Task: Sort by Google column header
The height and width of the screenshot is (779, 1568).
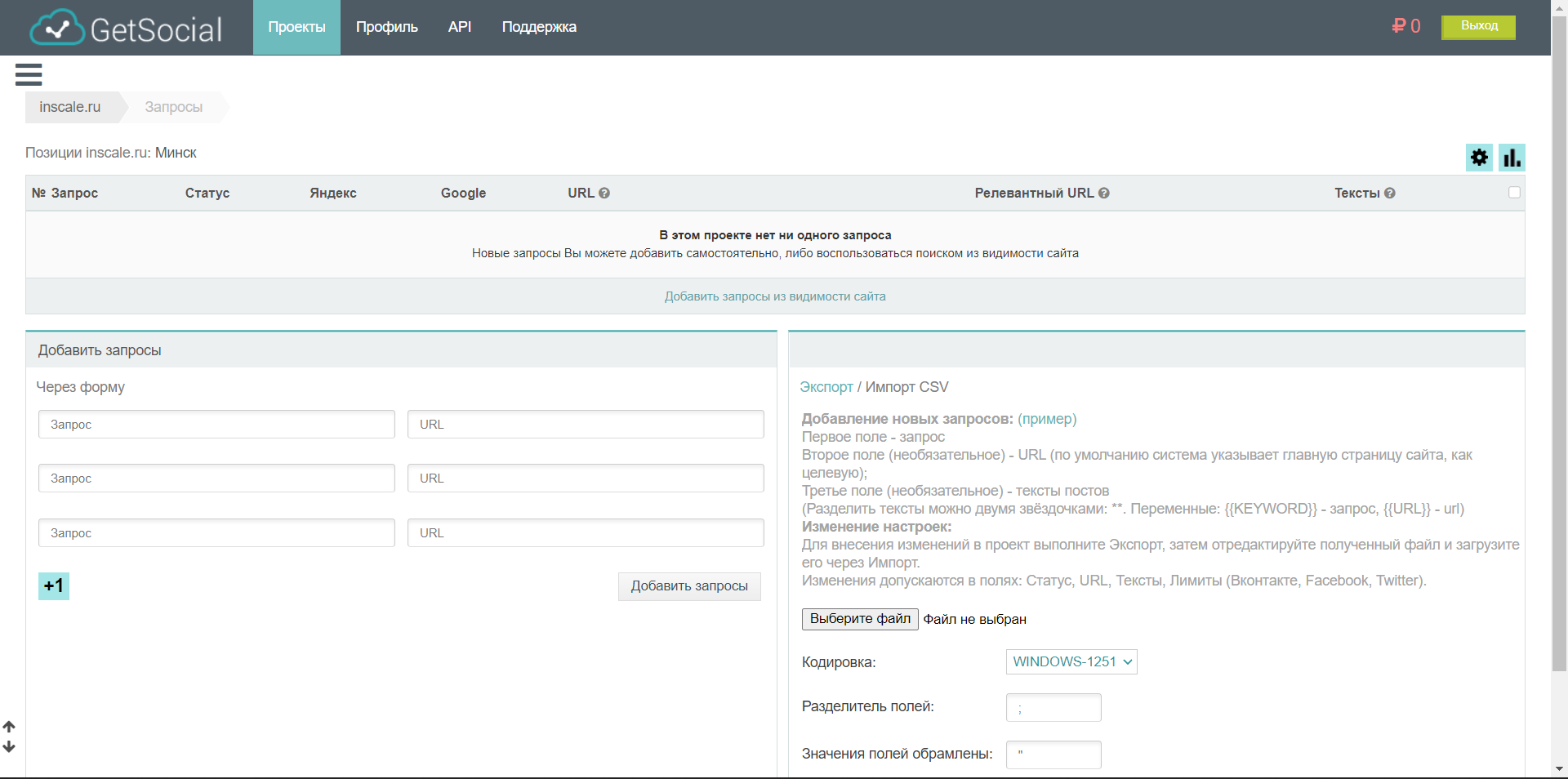Action: [463, 194]
